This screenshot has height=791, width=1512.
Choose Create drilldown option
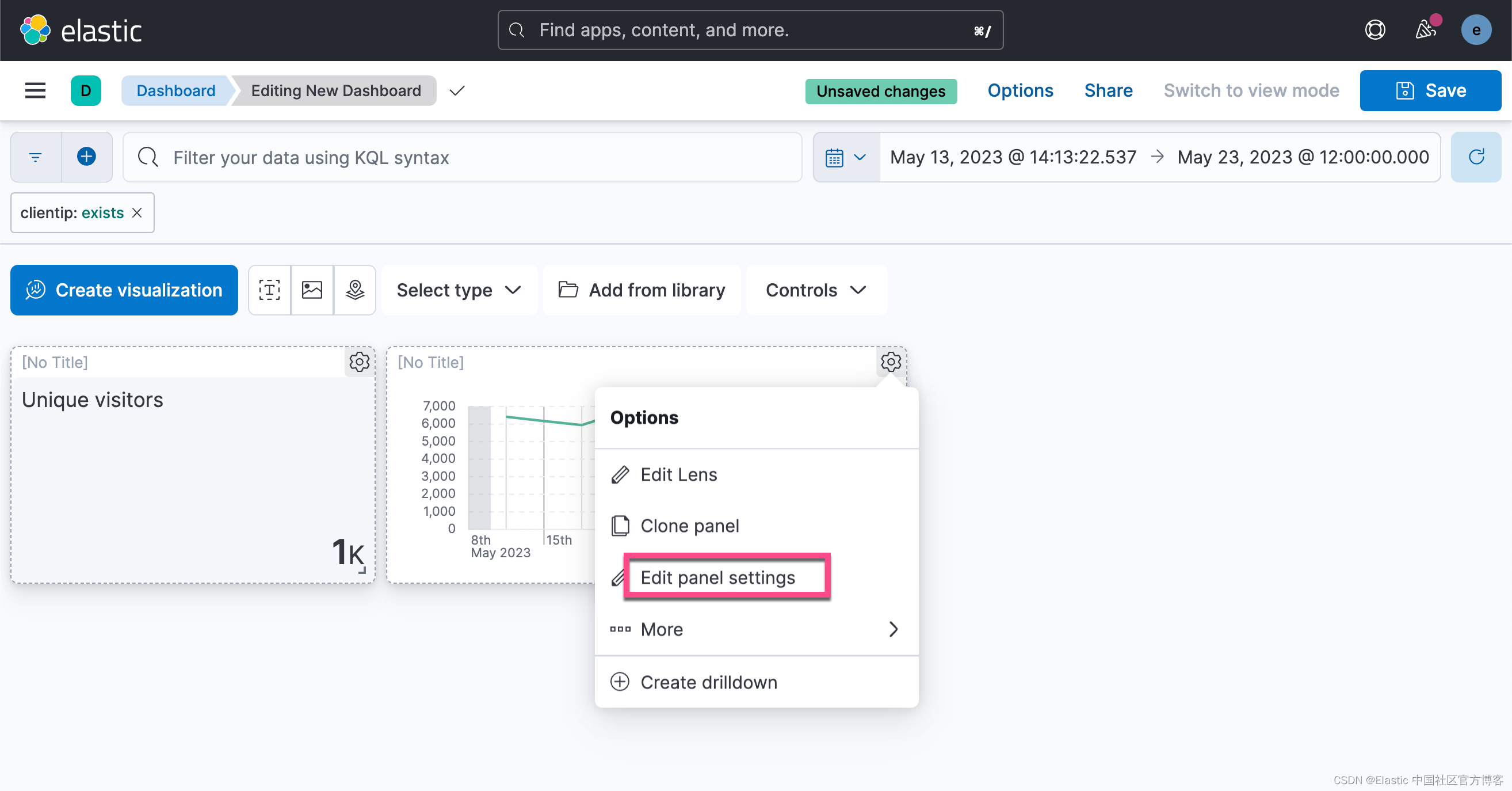coord(756,682)
